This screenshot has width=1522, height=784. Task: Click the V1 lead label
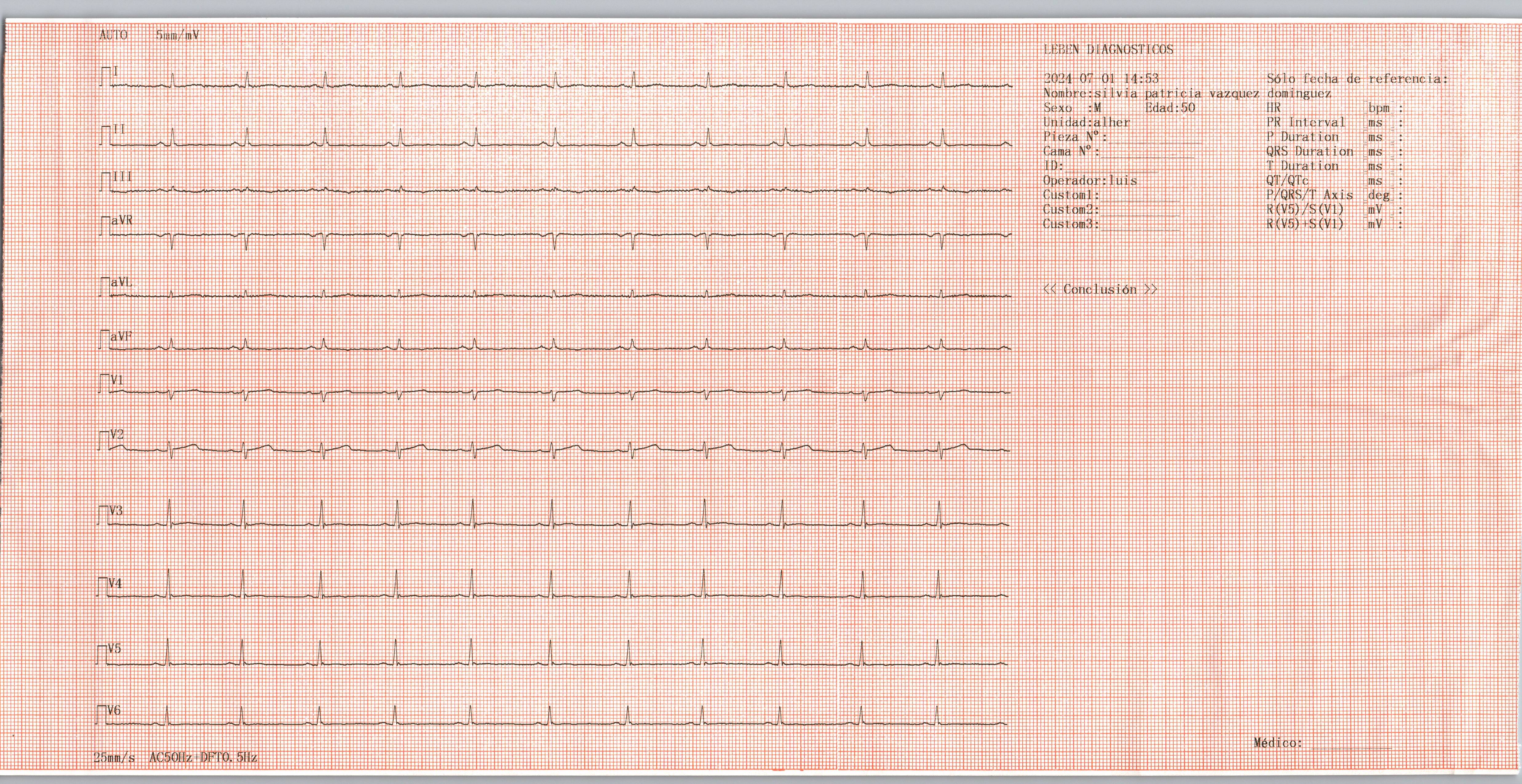117,380
